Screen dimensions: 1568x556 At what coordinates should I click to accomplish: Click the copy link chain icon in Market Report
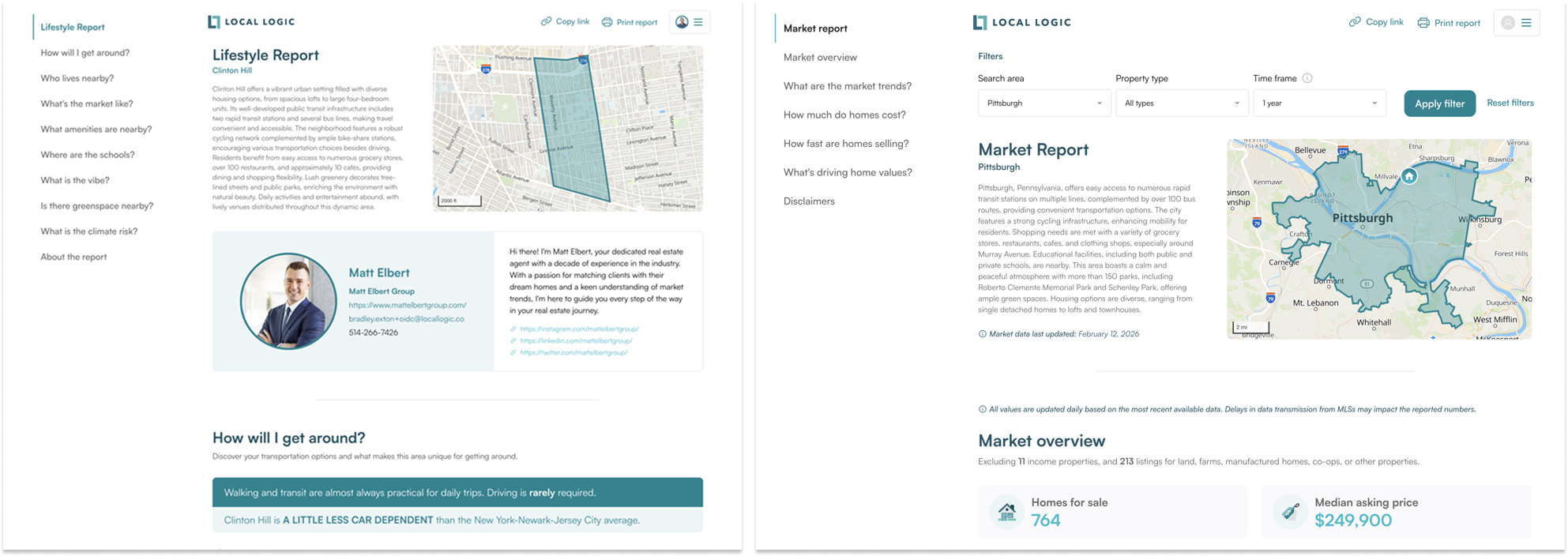coord(1355,22)
